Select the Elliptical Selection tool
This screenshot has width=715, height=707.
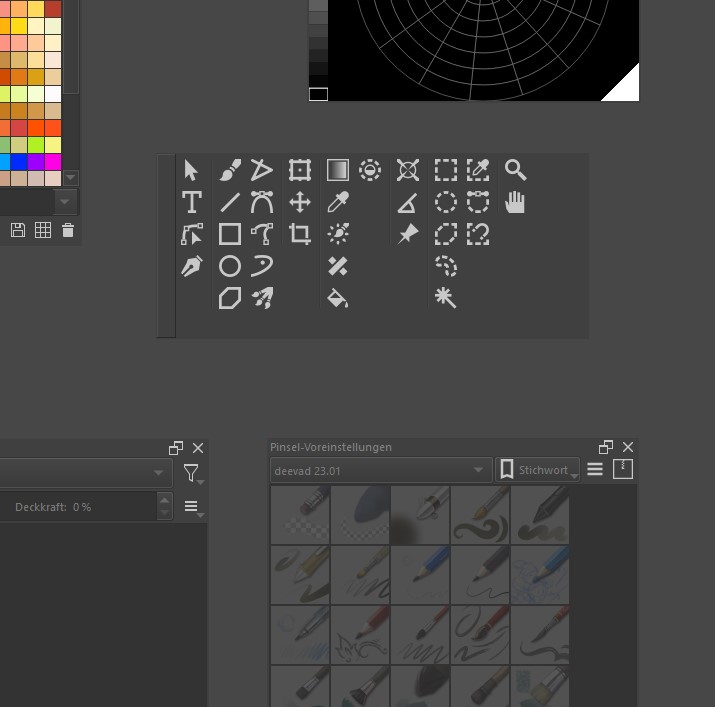point(446,202)
